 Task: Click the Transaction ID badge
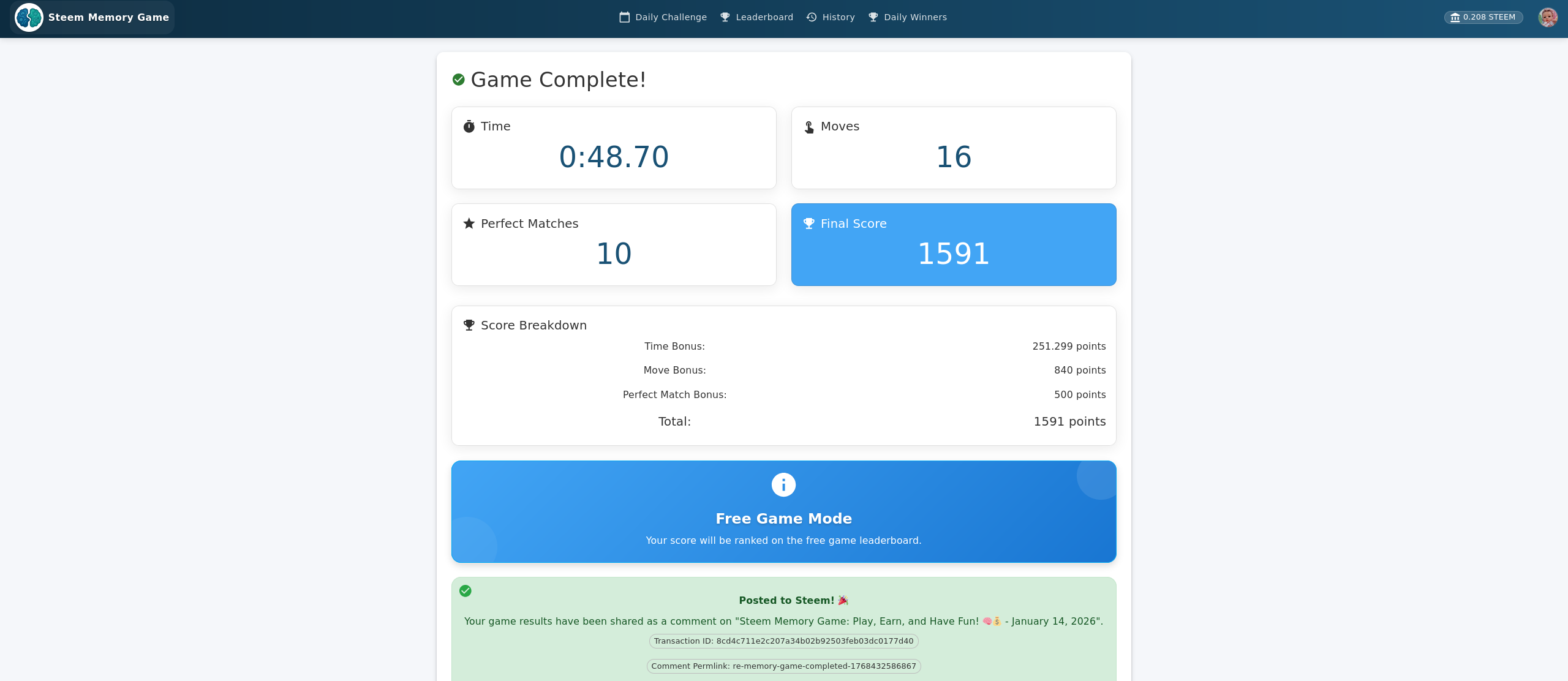(784, 641)
